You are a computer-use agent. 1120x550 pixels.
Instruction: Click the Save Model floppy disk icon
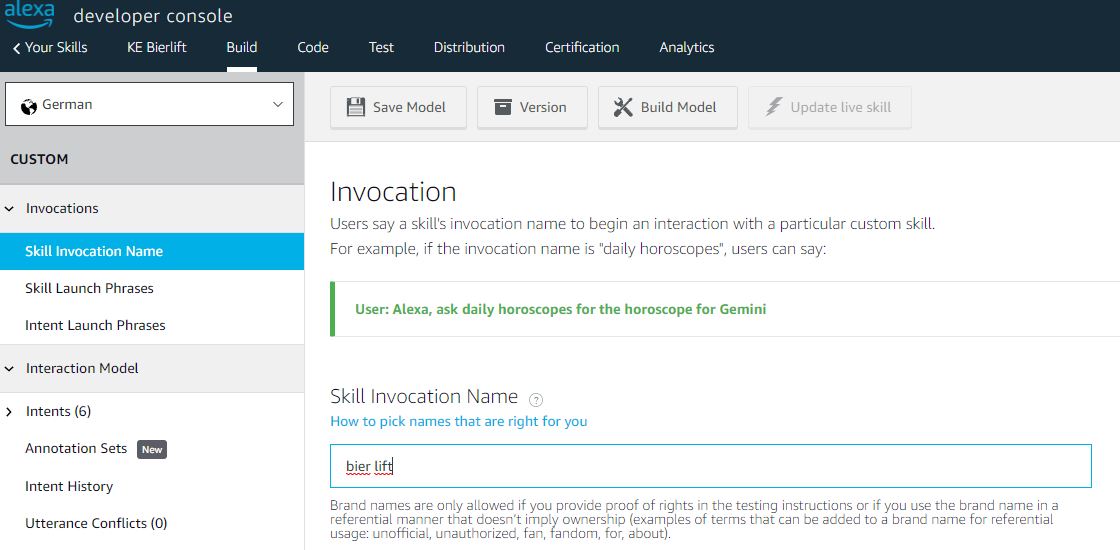[356, 107]
